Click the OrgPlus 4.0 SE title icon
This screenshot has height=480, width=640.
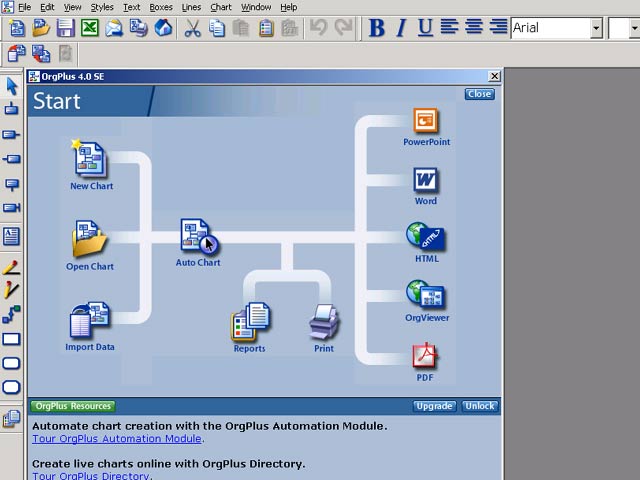pos(34,76)
